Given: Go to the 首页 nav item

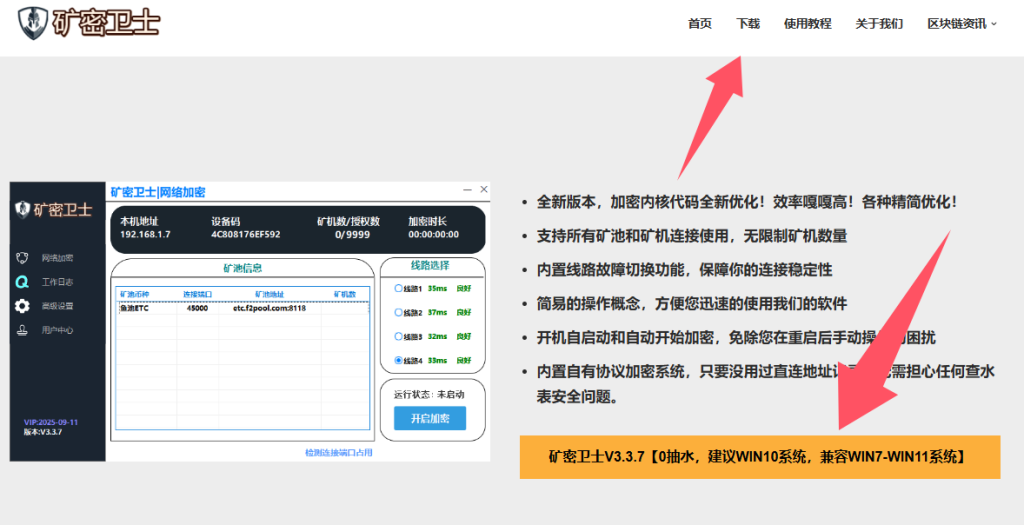Looking at the screenshot, I should (700, 24).
